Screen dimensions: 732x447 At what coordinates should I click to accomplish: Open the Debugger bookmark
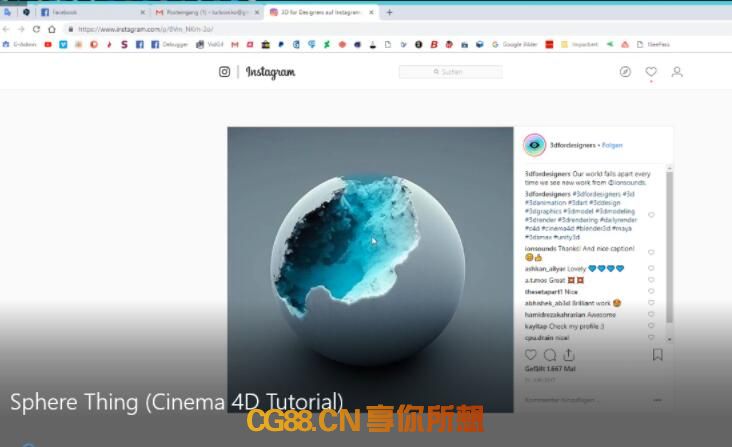coord(169,44)
